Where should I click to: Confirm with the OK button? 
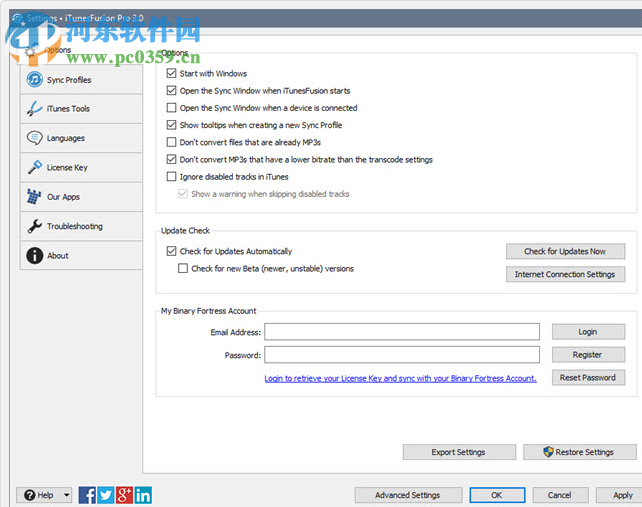497,495
